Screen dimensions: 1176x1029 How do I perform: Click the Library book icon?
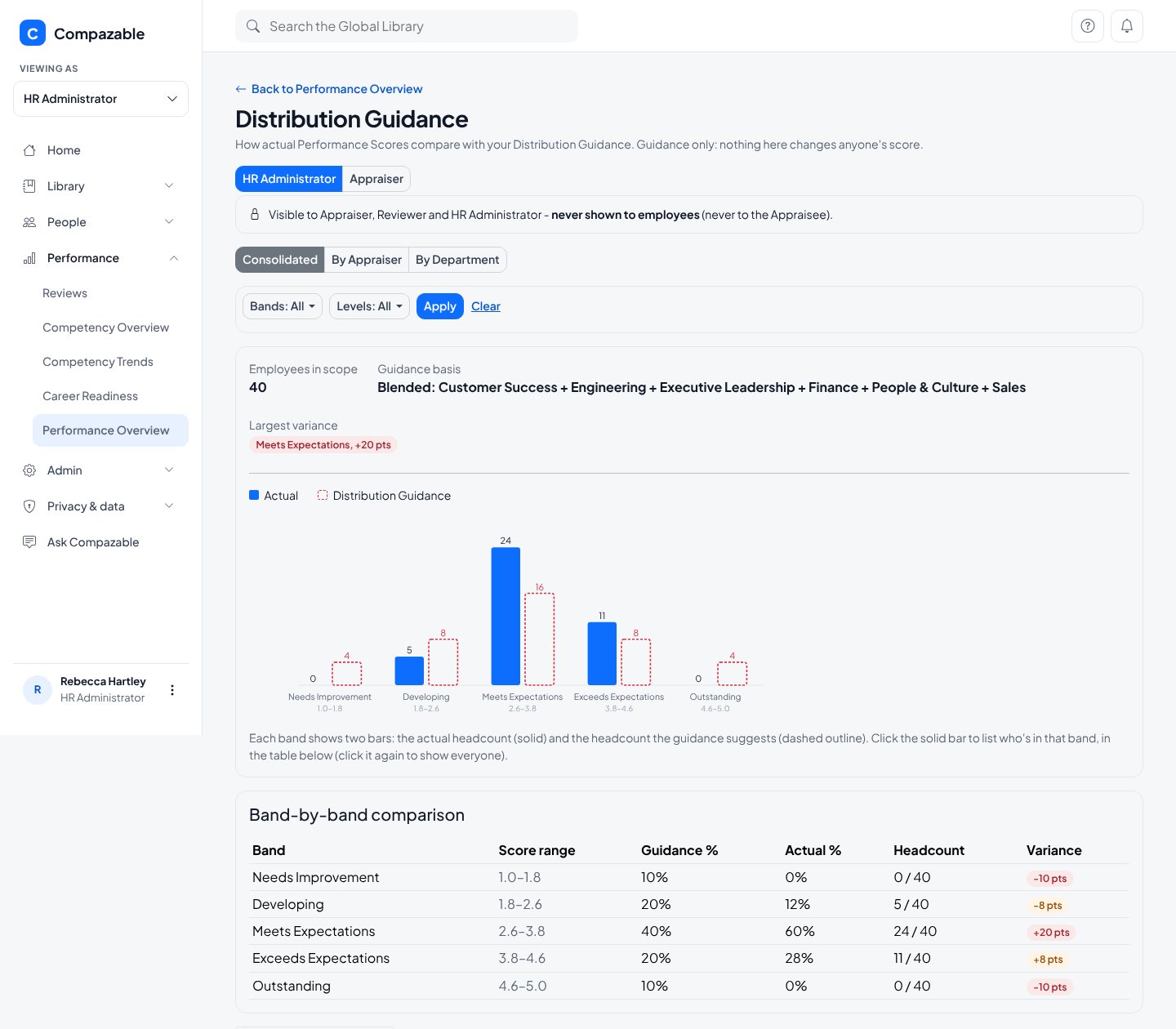coord(29,186)
